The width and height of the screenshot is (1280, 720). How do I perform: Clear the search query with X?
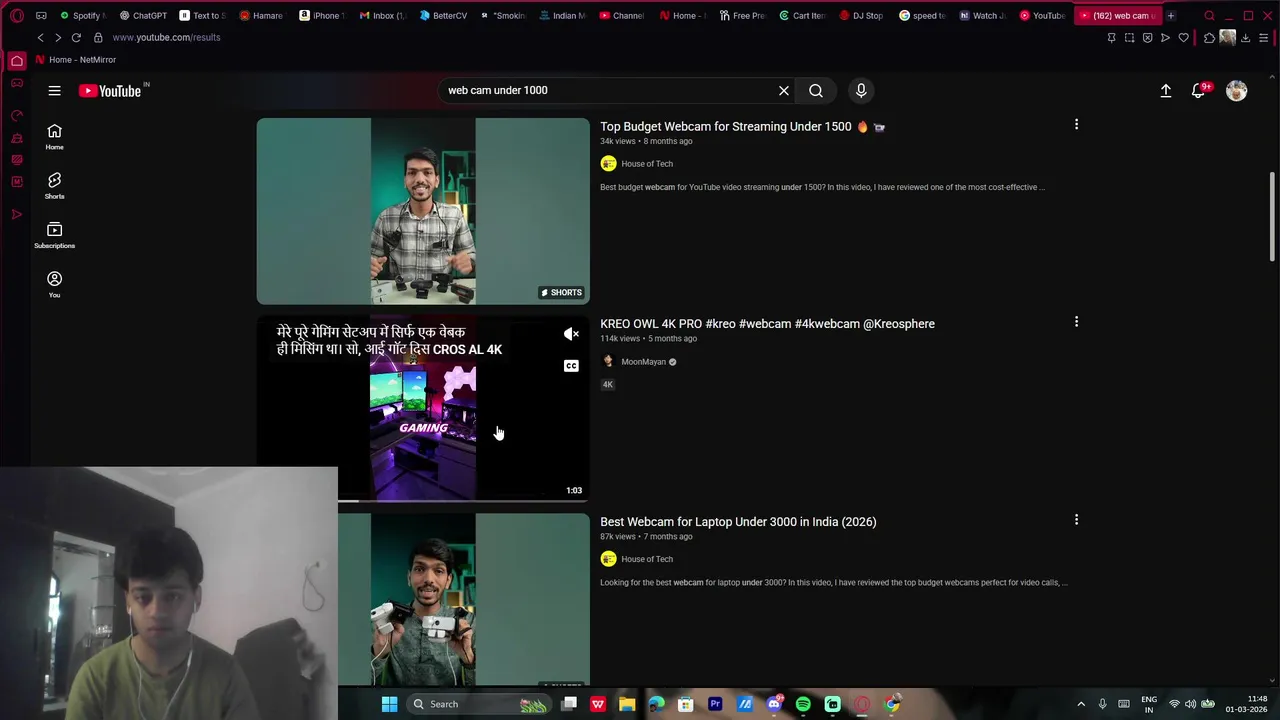pyautogui.click(x=784, y=91)
